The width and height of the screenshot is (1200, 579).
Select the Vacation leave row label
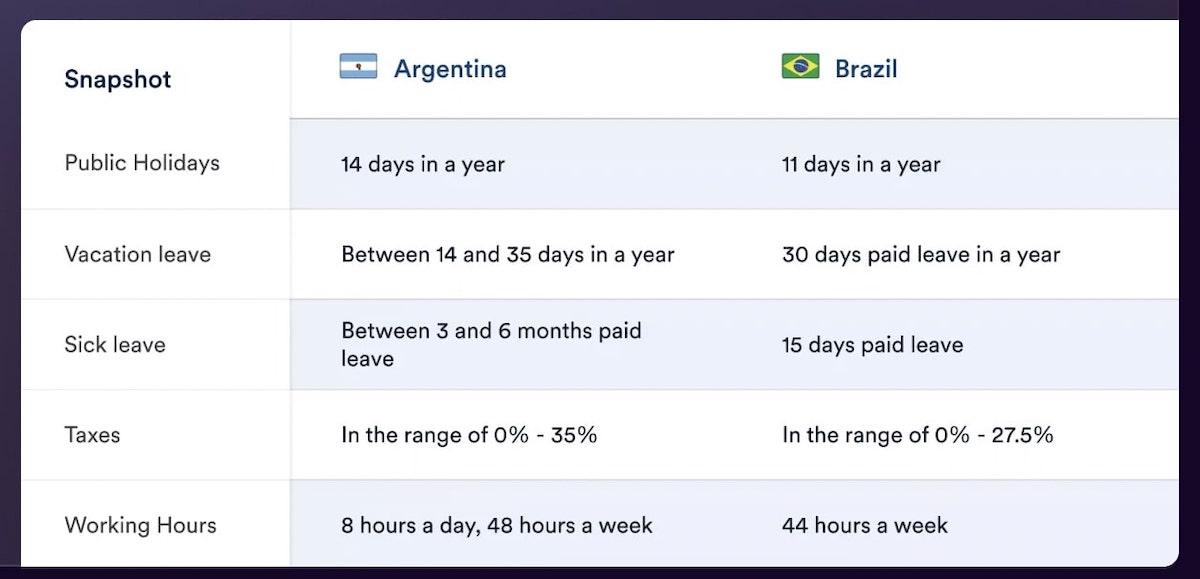point(138,254)
